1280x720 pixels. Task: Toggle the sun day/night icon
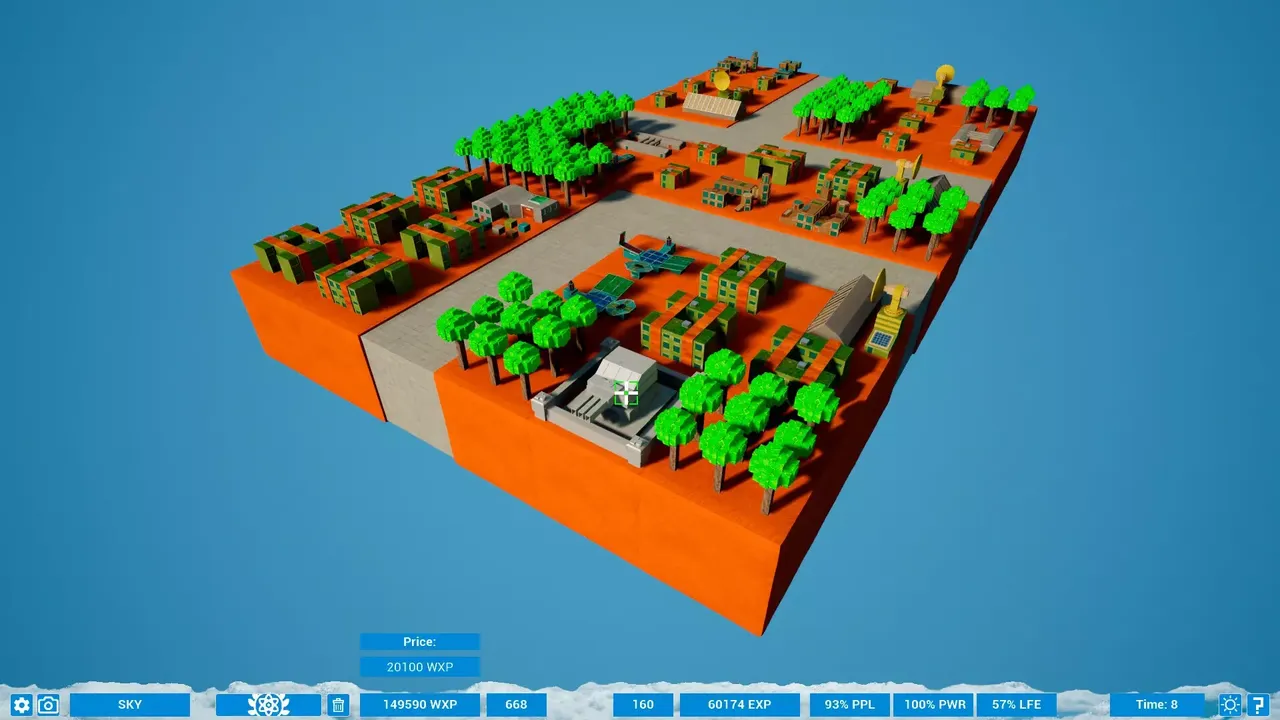(1230, 705)
